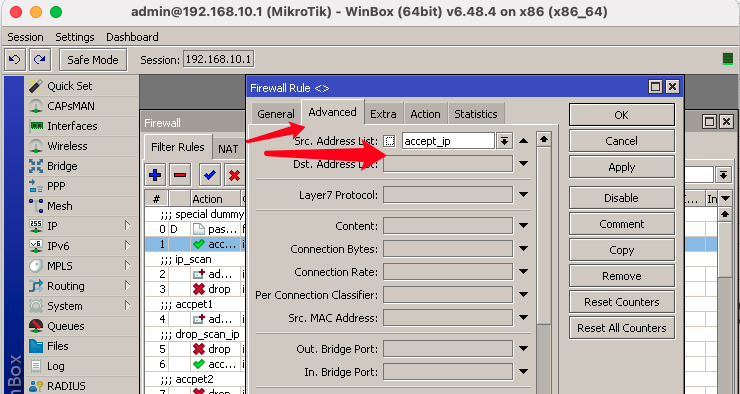This screenshot has height=394, width=740.
Task: Open Interfaces in sidebar
Action: [x=72, y=126]
